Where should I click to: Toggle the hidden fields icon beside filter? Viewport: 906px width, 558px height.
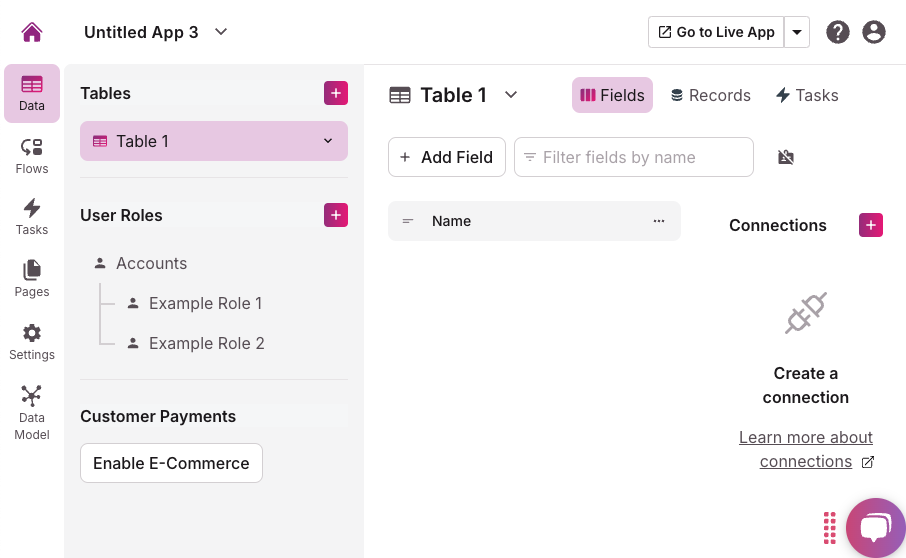click(x=786, y=157)
